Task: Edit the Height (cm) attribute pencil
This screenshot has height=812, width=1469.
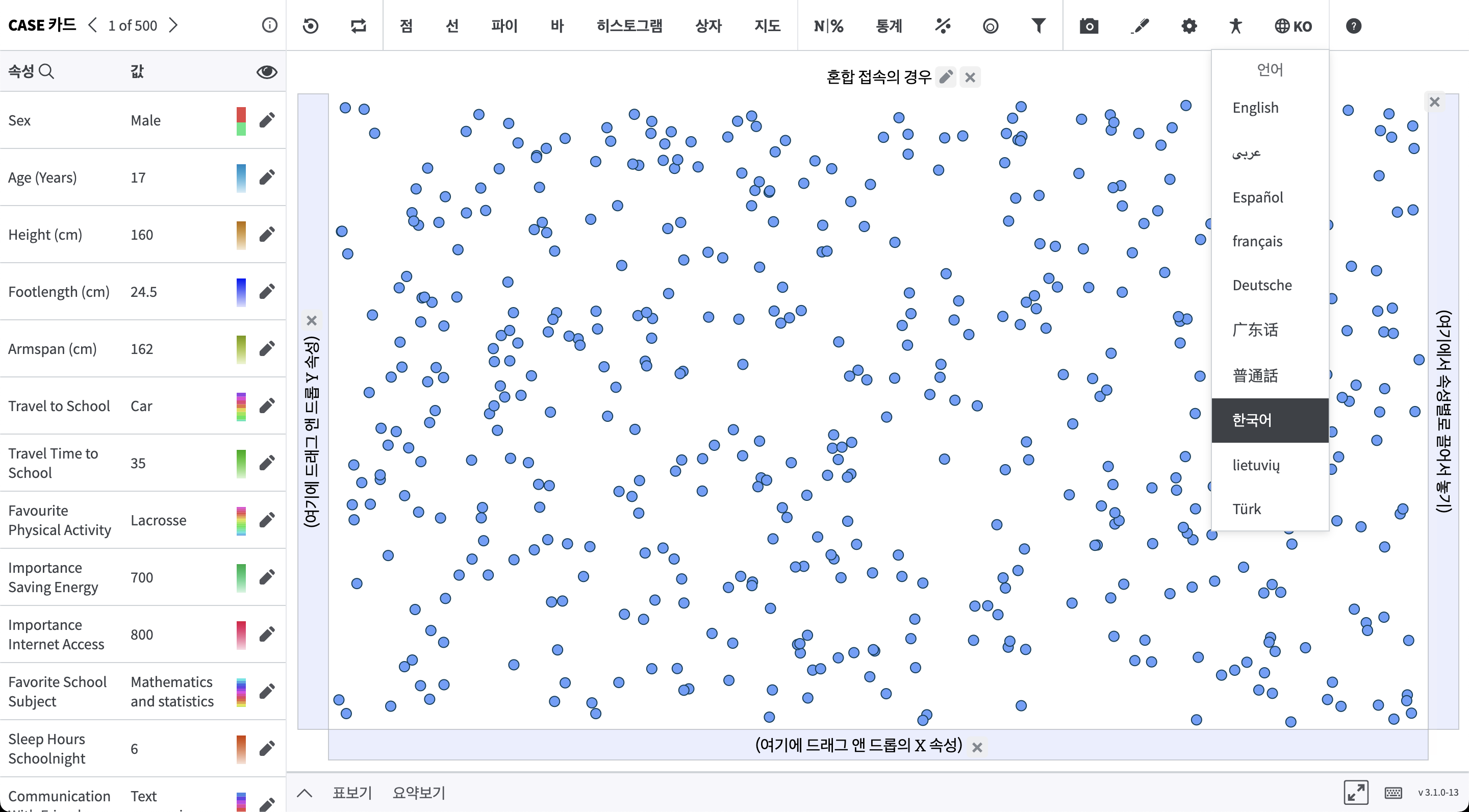Action: (267, 234)
